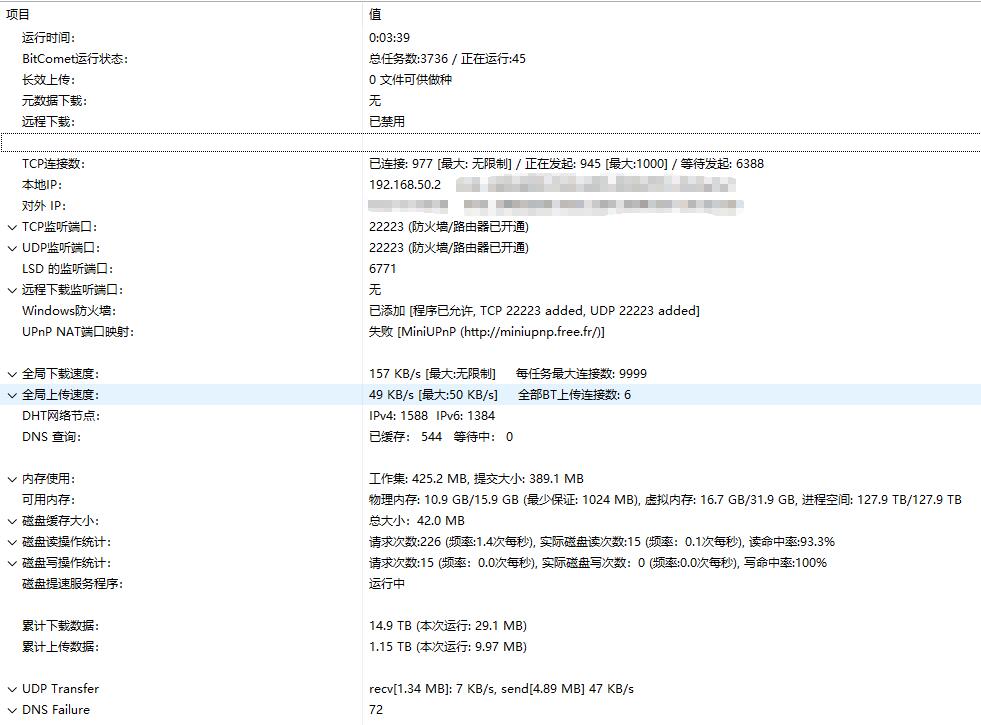Select the recv[1.34 MB] UDP transfer value
The height and width of the screenshot is (725, 981).
click(501, 689)
